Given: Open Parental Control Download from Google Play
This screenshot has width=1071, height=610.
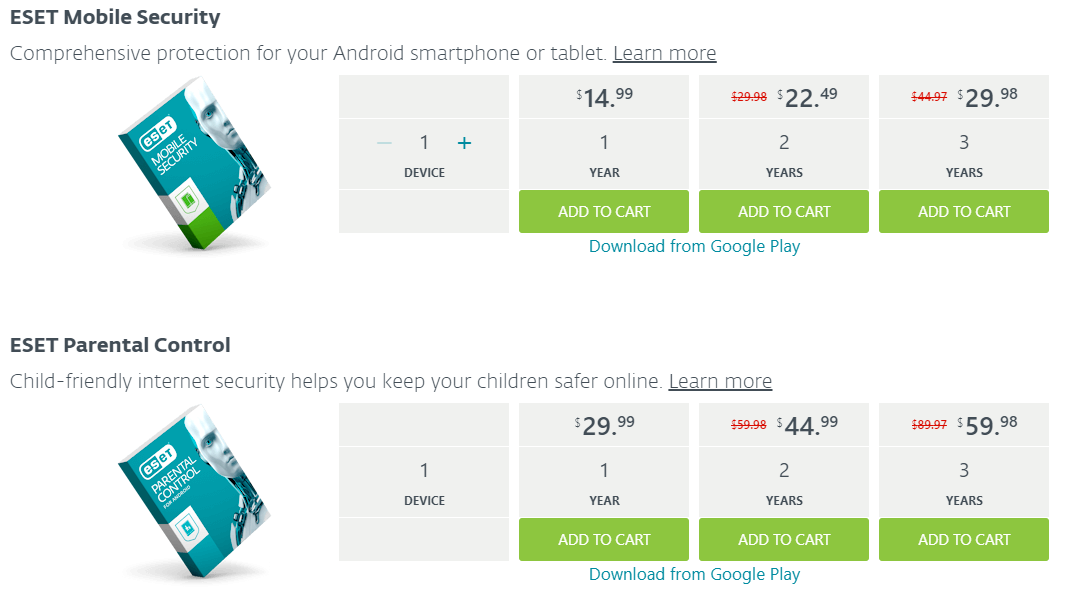Looking at the screenshot, I should pos(694,574).
